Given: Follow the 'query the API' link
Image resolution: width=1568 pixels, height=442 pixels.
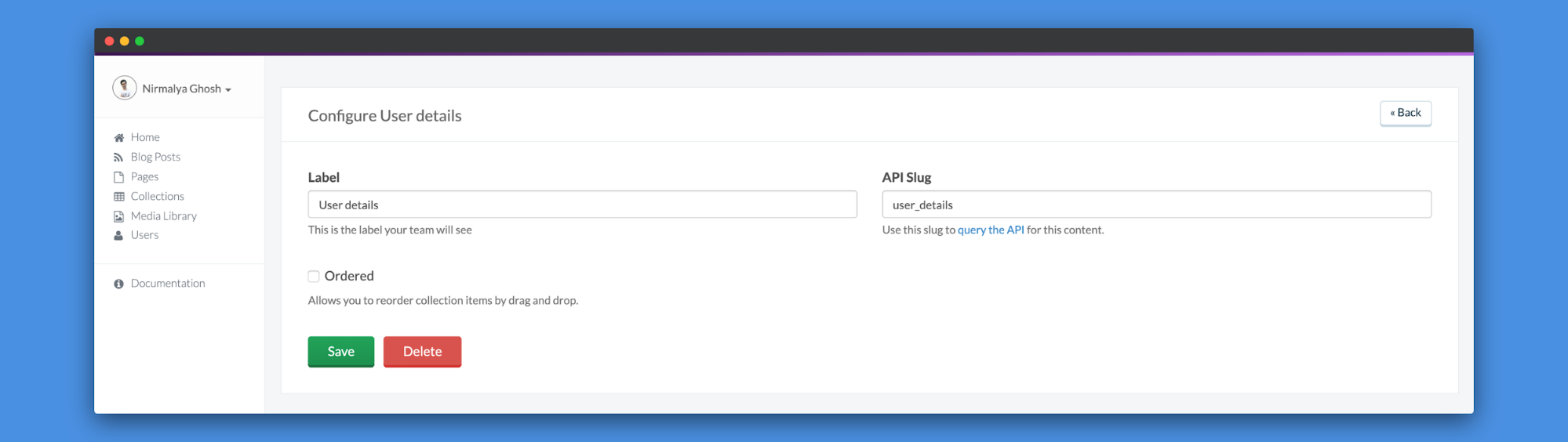Looking at the screenshot, I should click(x=990, y=230).
